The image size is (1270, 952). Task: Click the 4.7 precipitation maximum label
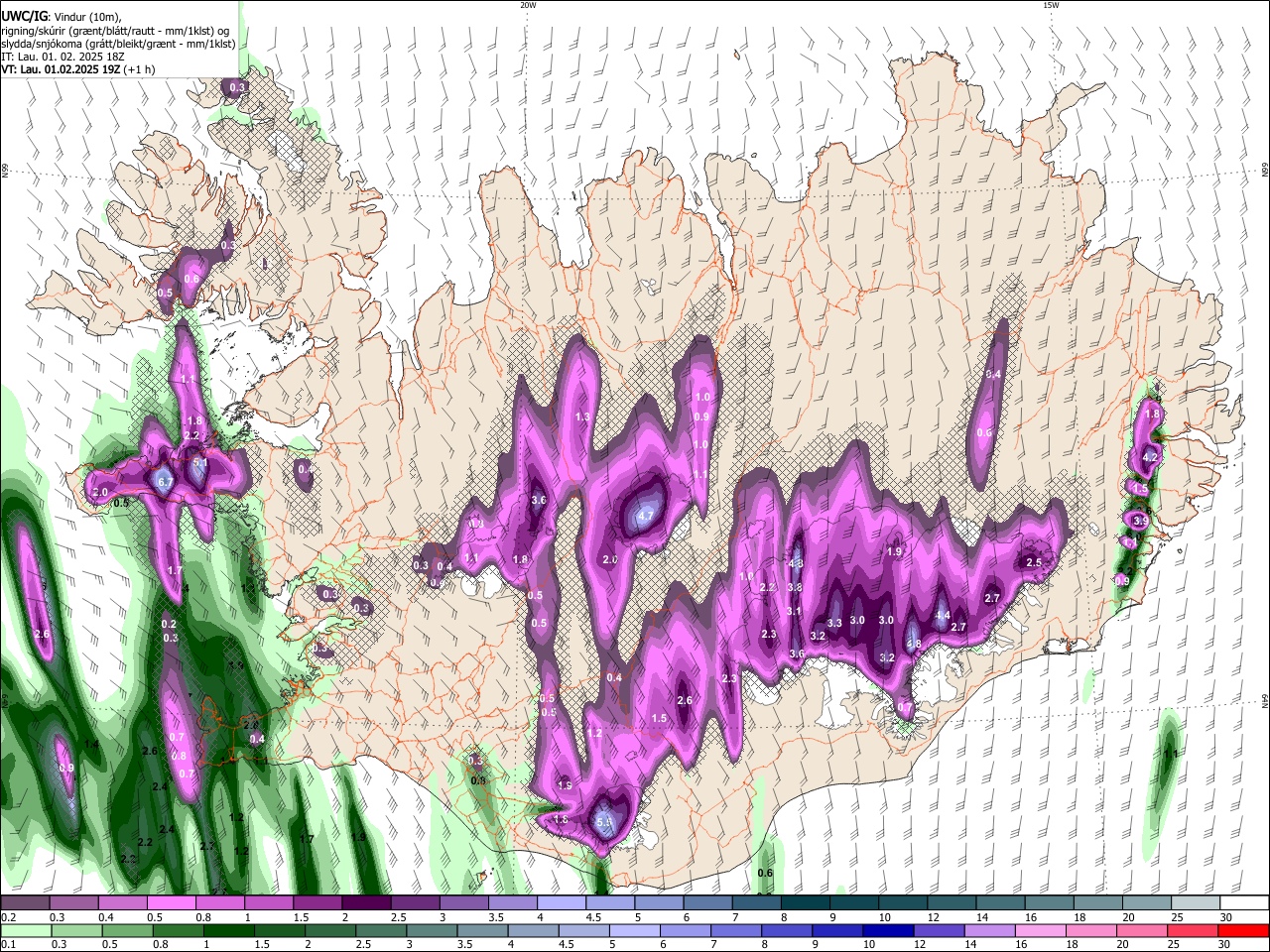645,516
